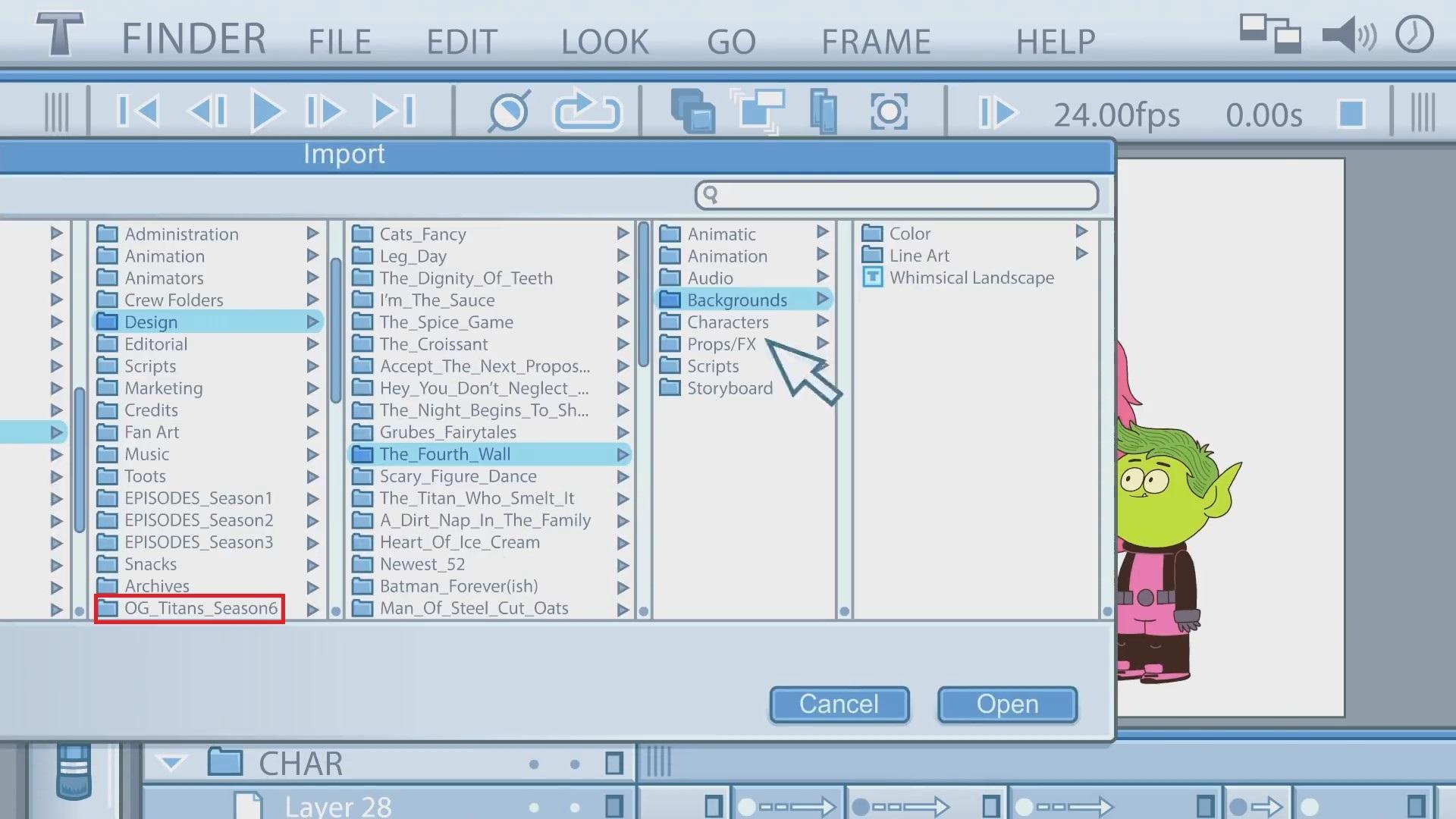Toggle first dot on Layer 28 row

(534, 808)
